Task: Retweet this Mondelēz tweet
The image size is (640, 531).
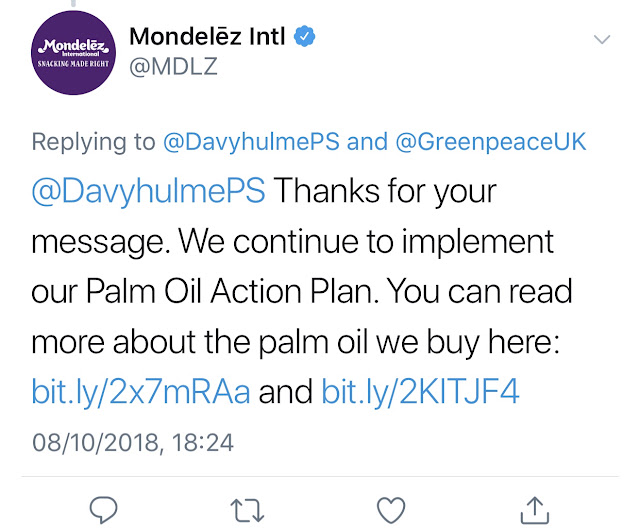Action: pyautogui.click(x=247, y=510)
